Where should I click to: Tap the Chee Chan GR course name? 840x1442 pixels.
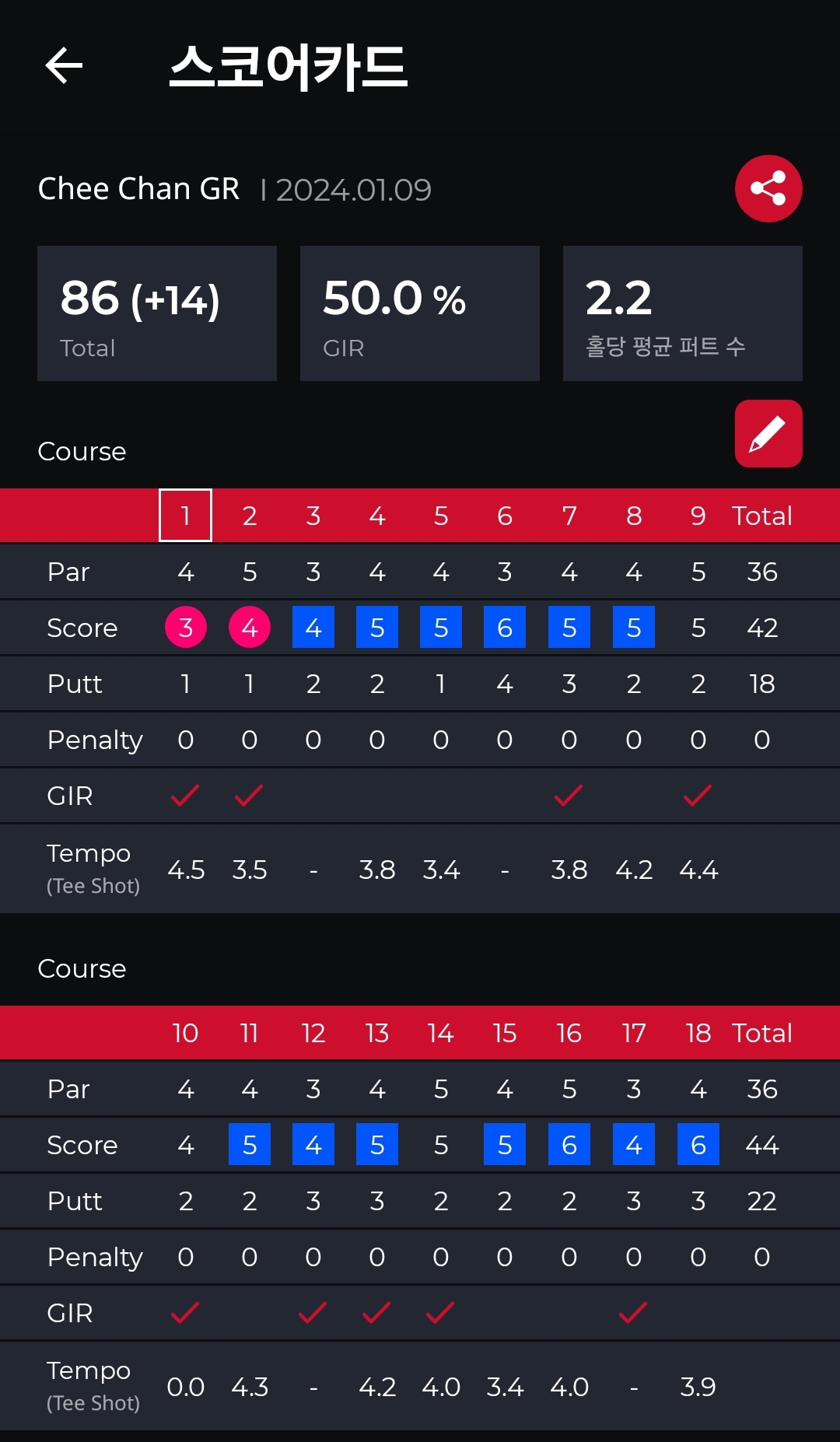(138, 189)
